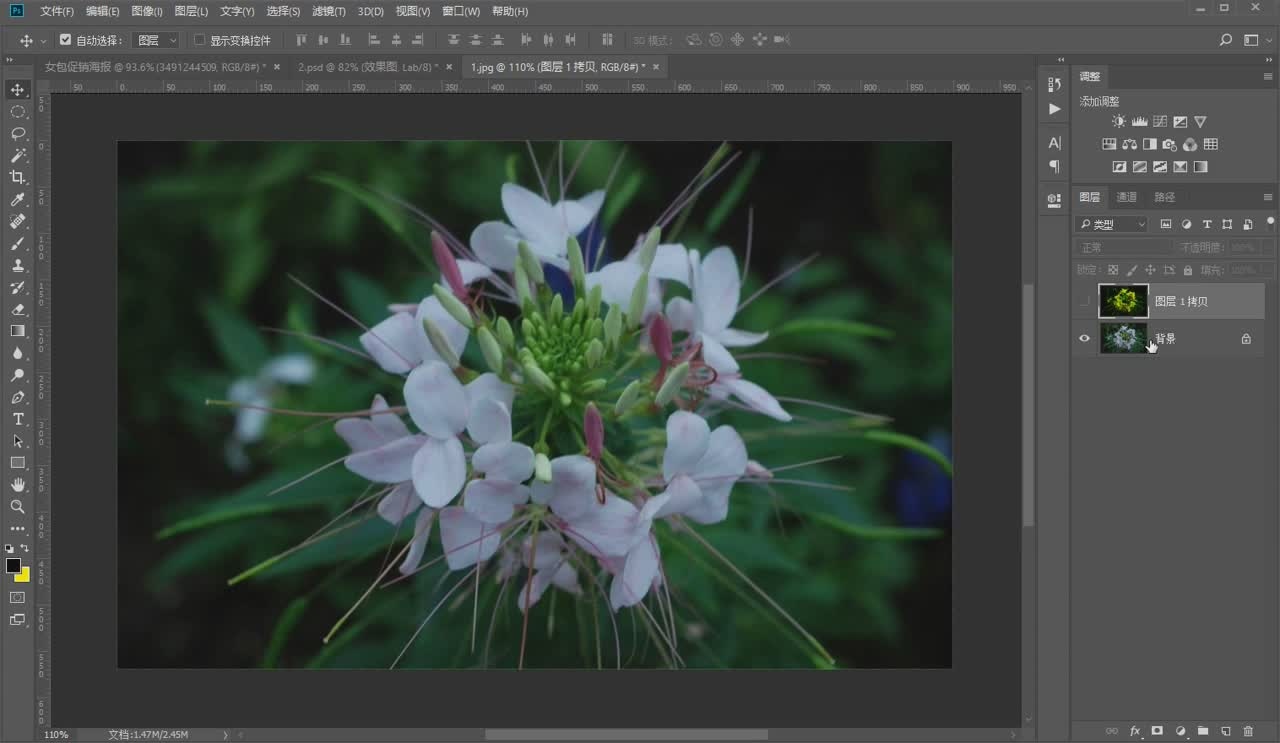Screen dimensions: 1280x743
Task: Select the Rectangle shape tool
Action: click(x=18, y=463)
